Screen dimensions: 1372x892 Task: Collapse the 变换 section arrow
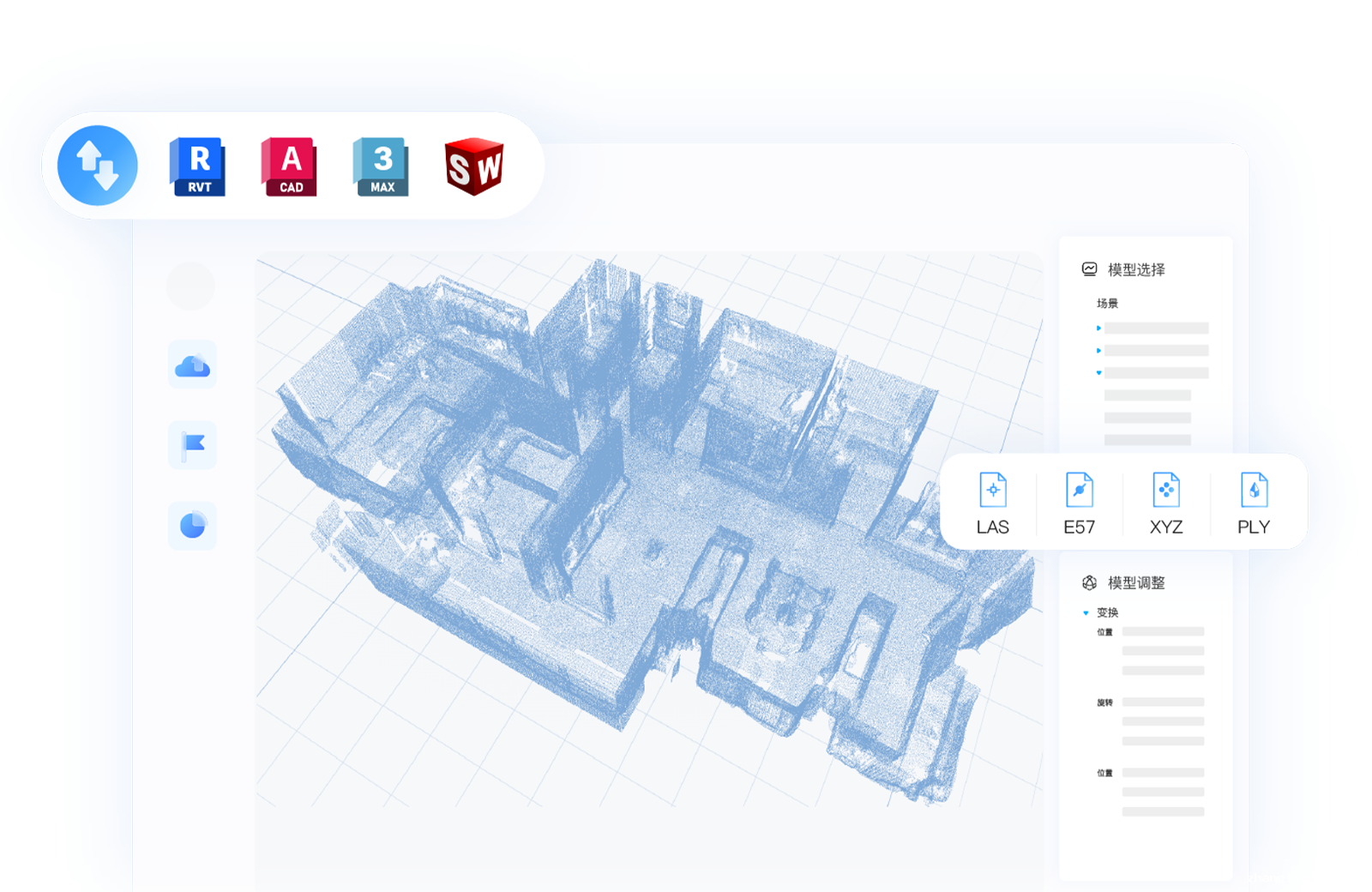(x=1086, y=613)
